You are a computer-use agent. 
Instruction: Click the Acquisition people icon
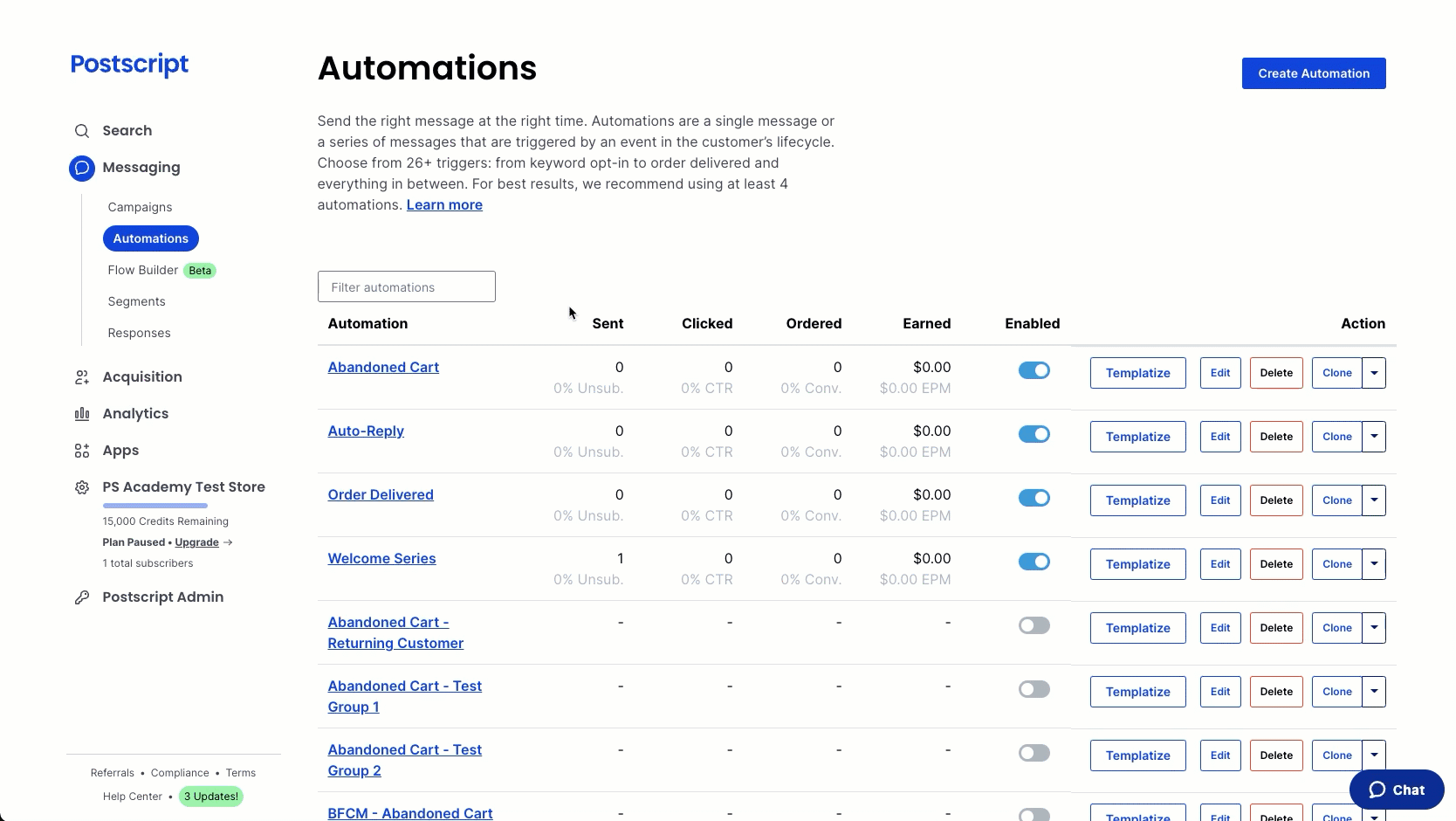click(82, 377)
